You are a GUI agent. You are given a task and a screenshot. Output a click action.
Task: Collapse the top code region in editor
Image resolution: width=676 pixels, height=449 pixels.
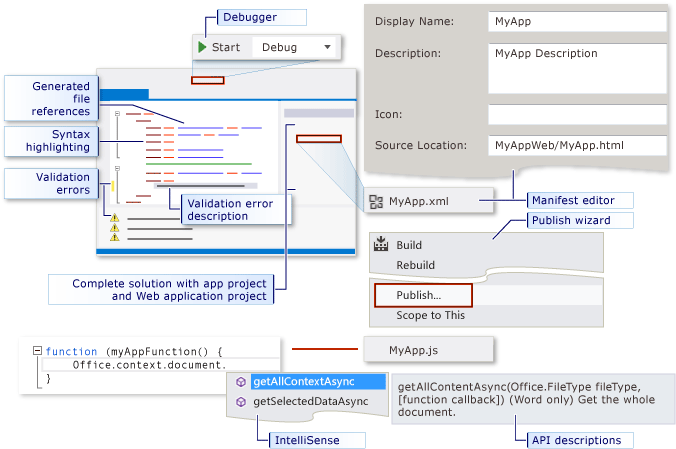pos(117,113)
